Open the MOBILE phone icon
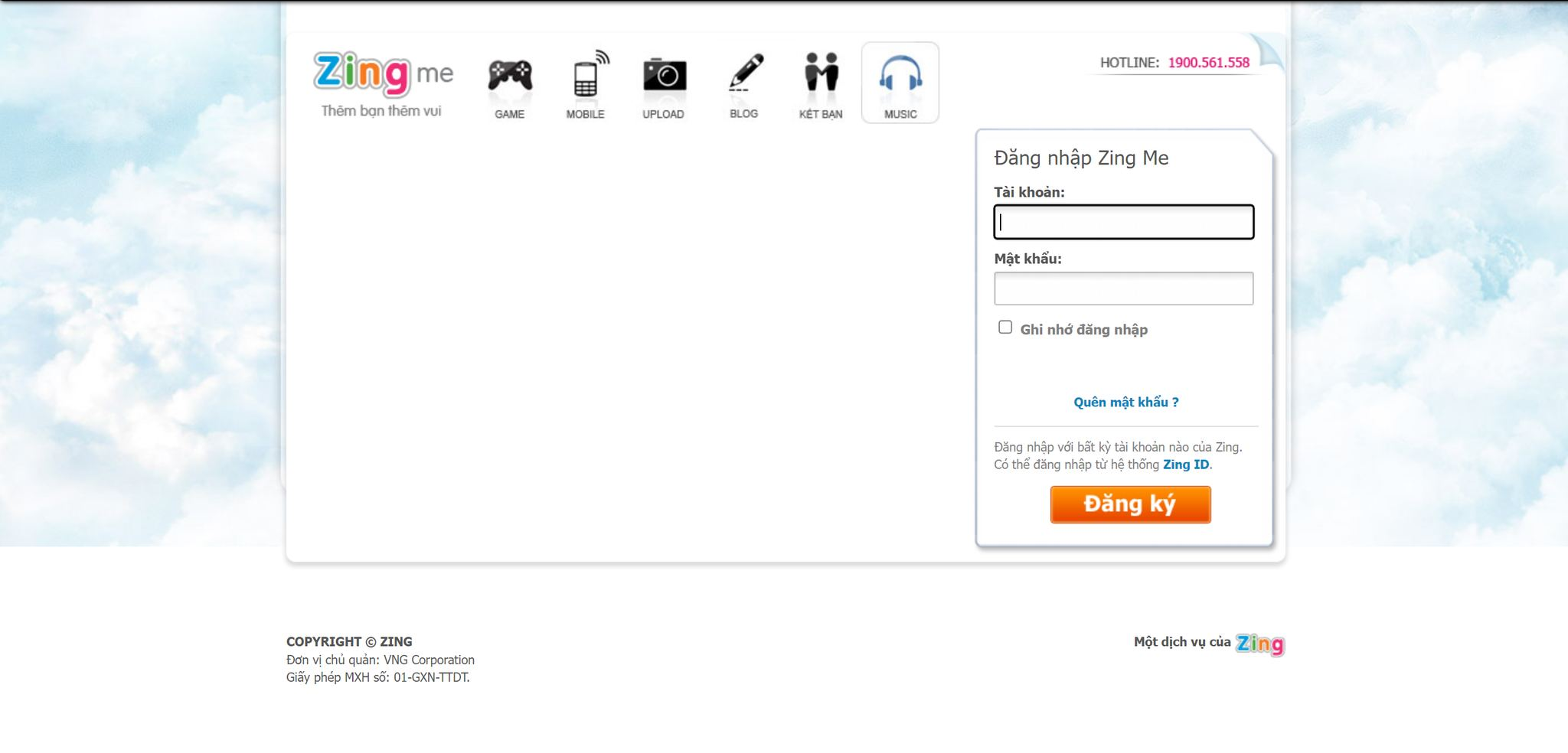 tap(586, 77)
